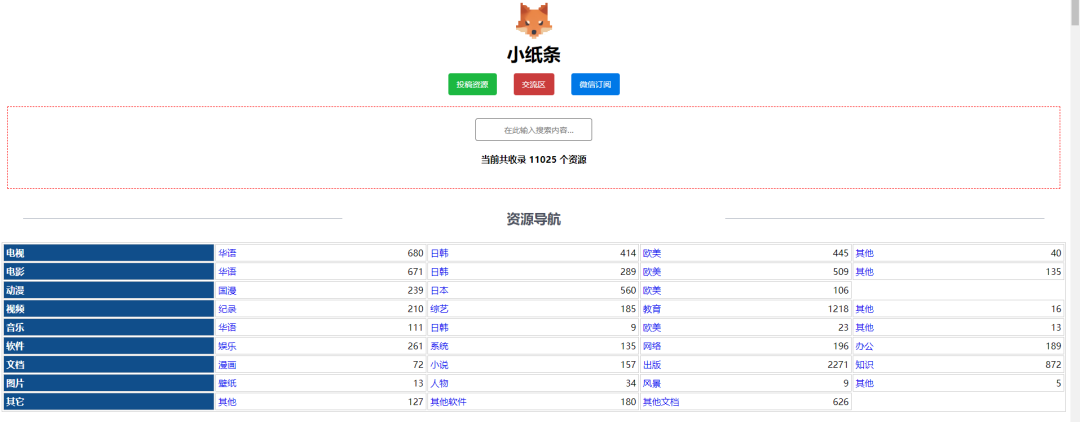1080x422 pixels.
Task: Open the 壁纸 picture category
Action: [227, 383]
